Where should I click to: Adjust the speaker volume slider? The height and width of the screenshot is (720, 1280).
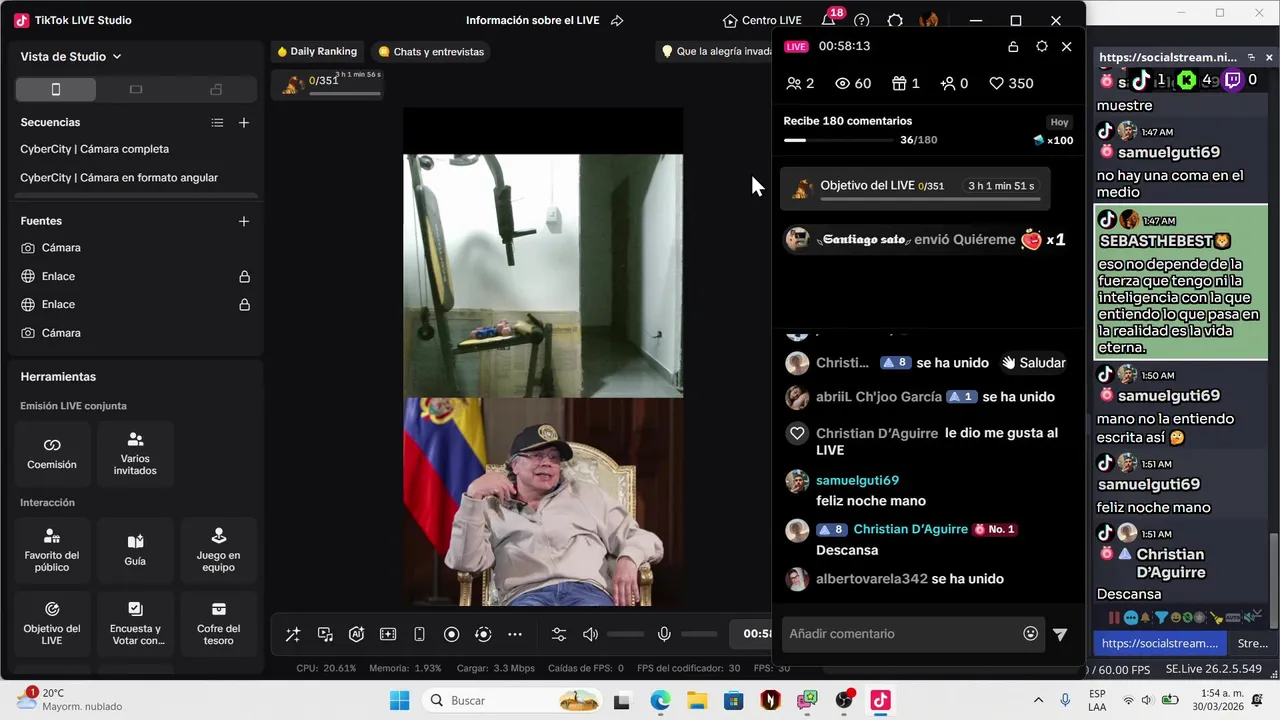[626, 634]
